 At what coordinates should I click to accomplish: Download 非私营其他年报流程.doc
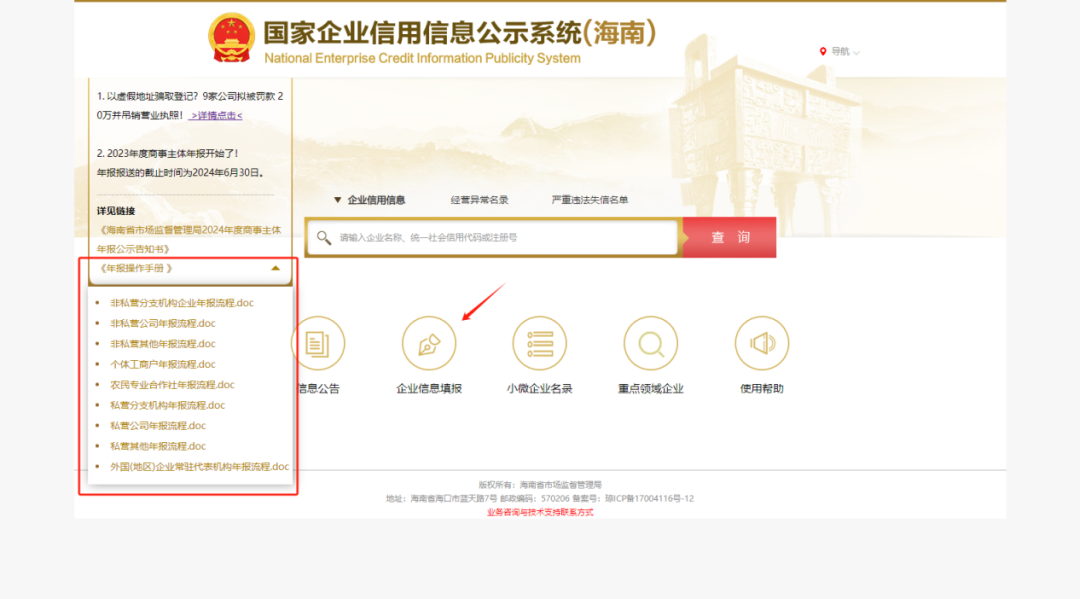click(163, 344)
